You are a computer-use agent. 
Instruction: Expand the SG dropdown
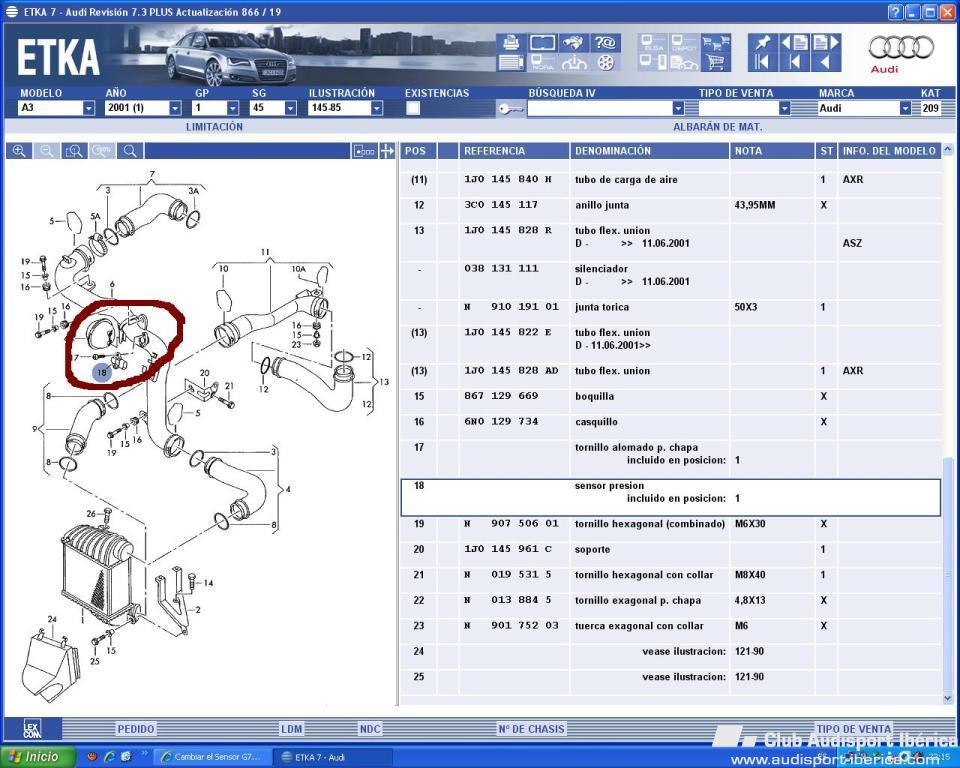pos(290,108)
